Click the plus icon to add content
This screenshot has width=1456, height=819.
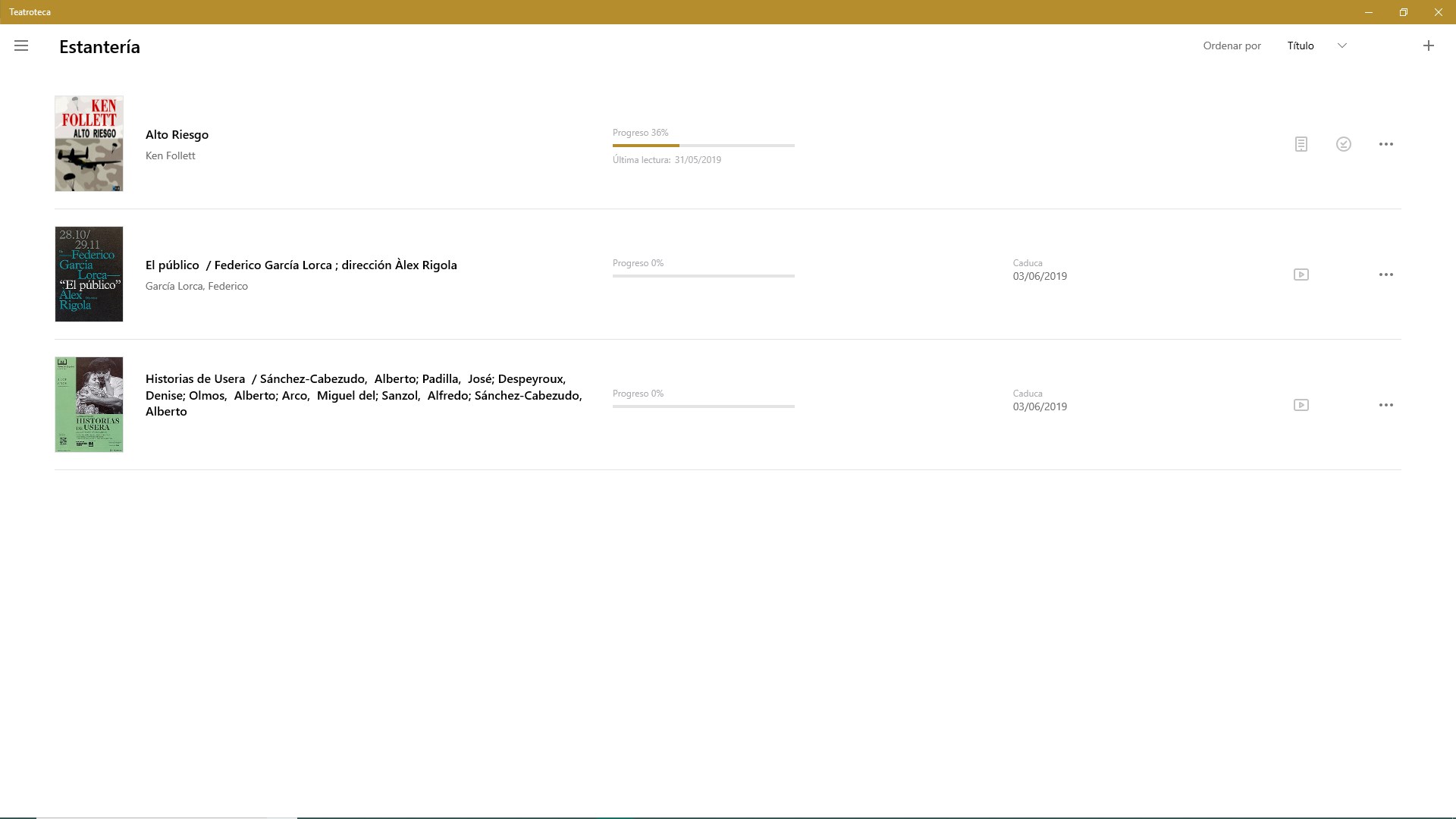1428,46
